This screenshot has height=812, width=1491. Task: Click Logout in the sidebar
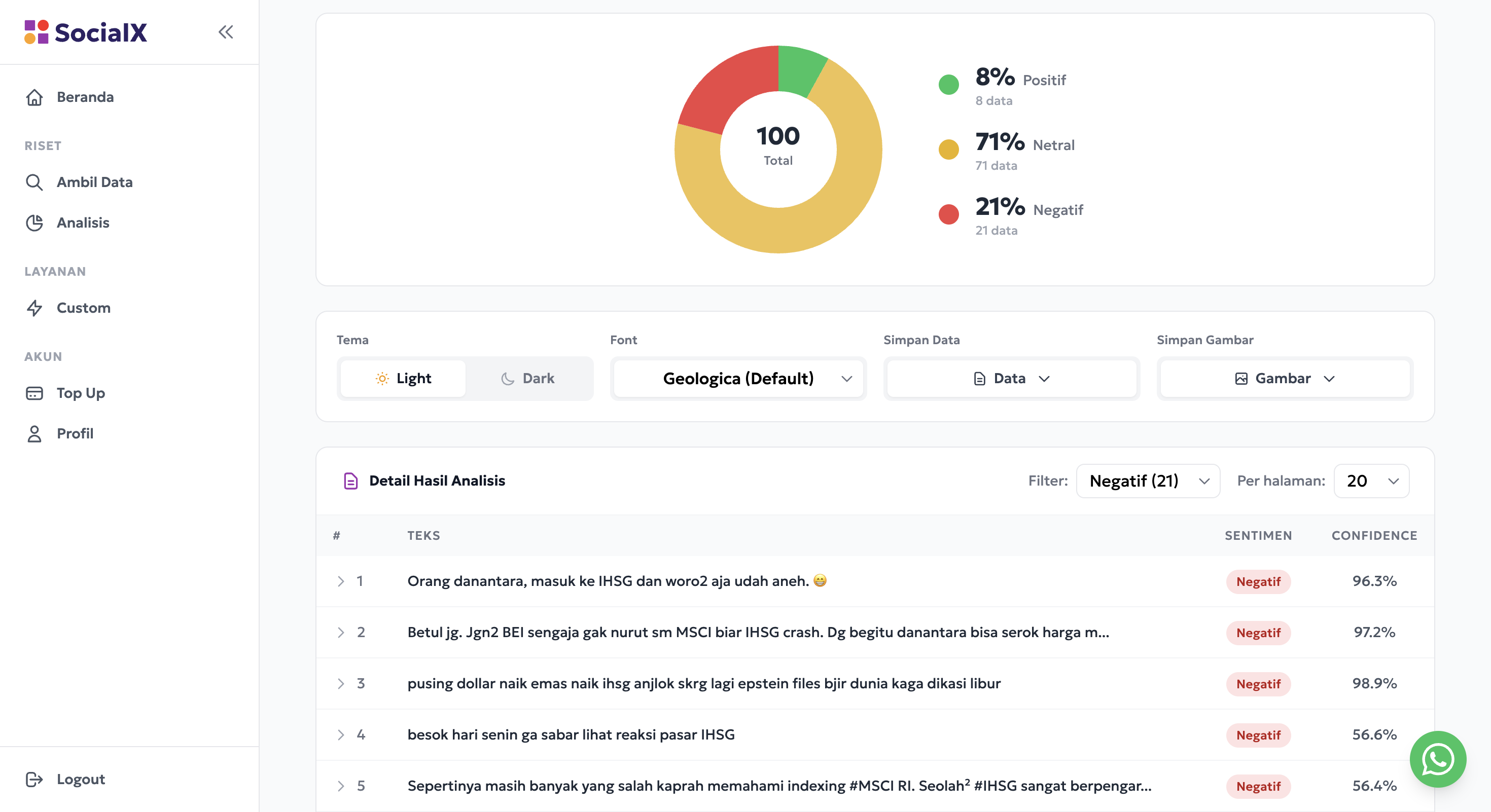point(81,779)
